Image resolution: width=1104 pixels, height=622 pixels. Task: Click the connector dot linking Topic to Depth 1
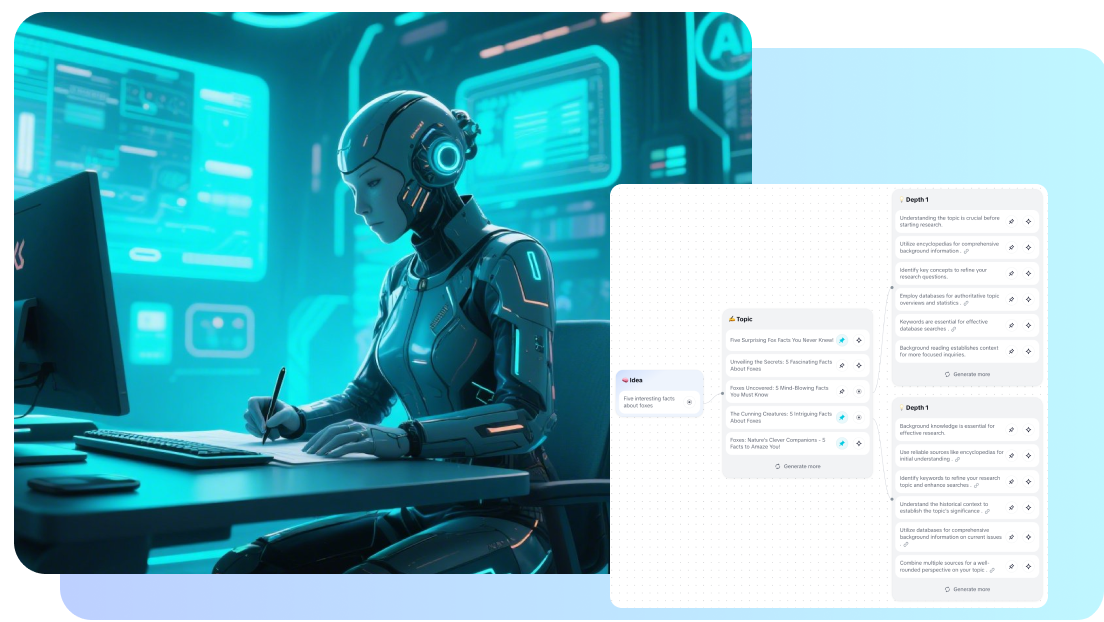tap(892, 287)
